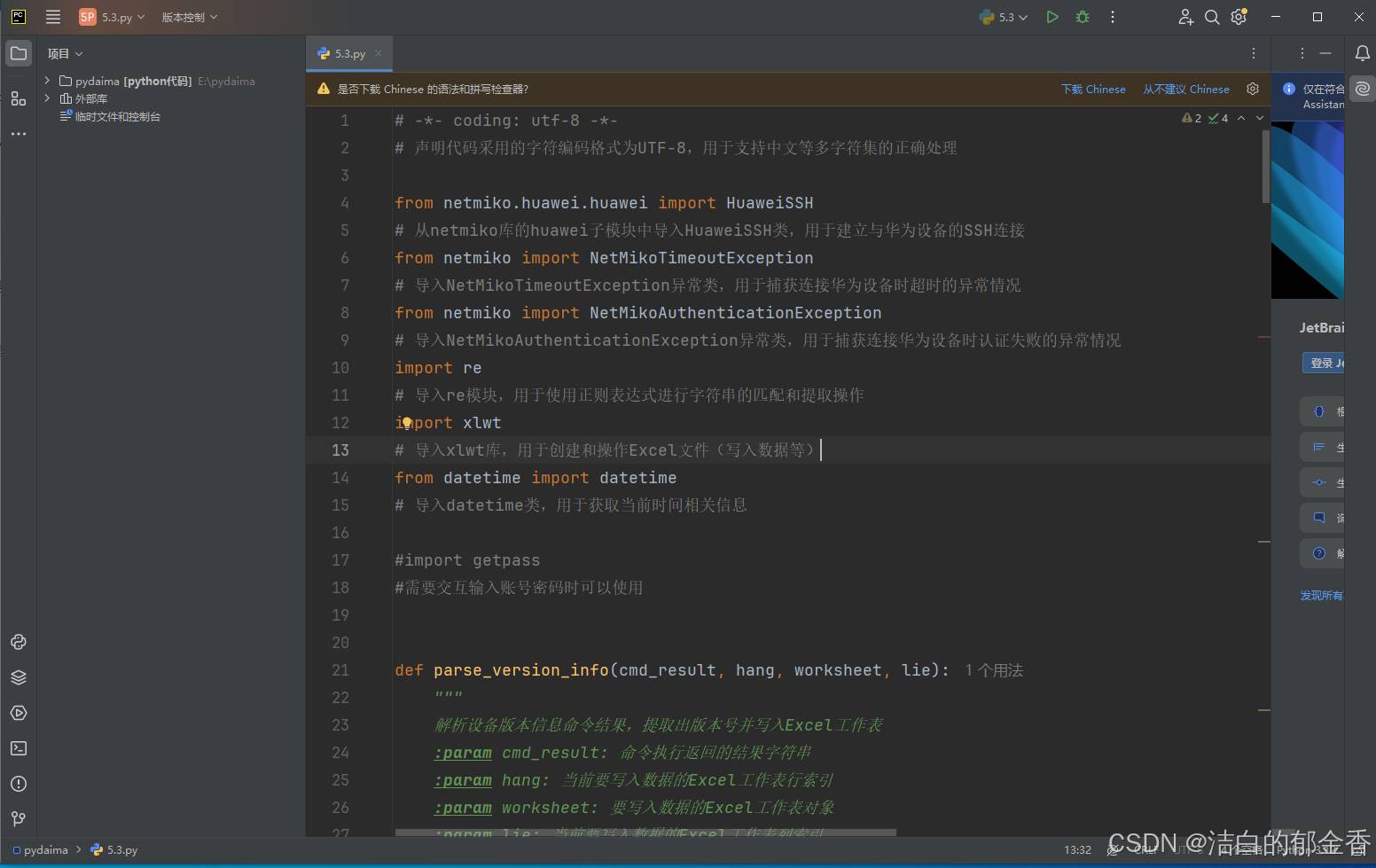Click the AI panel lines-icon suggestion chip
The width and height of the screenshot is (1376, 868).
(1322, 447)
